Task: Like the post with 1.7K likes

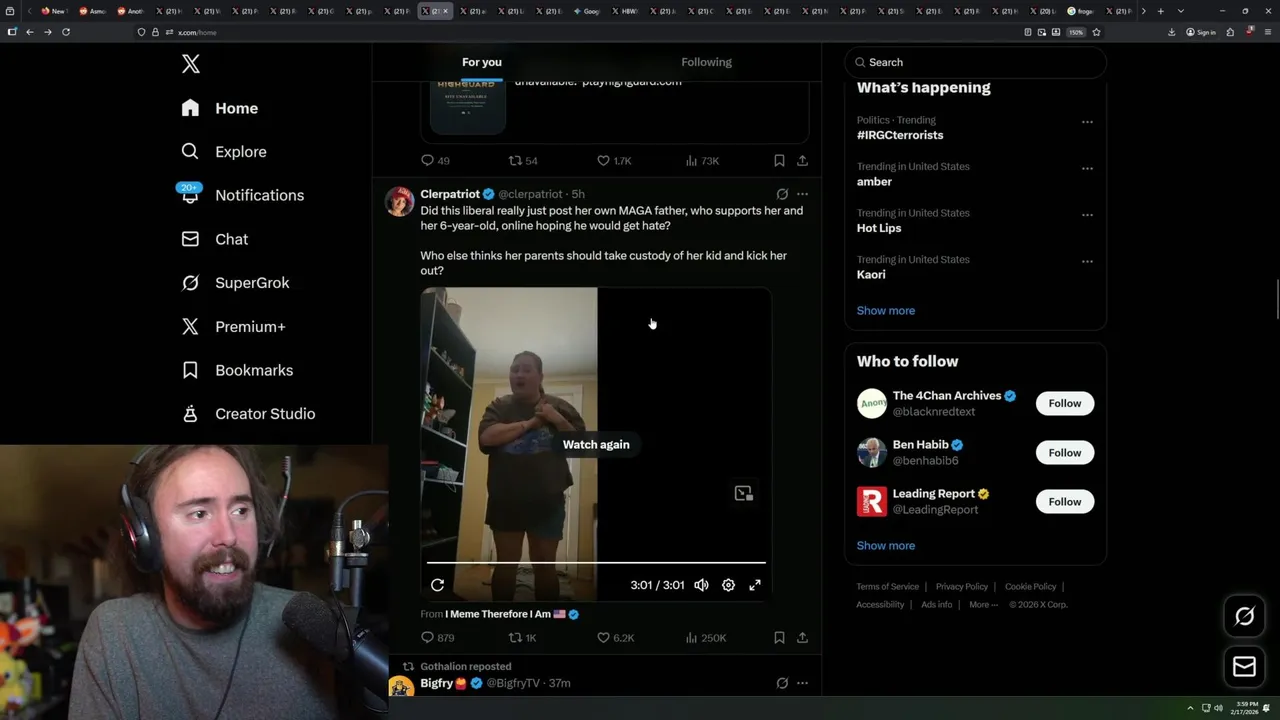Action: pyautogui.click(x=614, y=160)
